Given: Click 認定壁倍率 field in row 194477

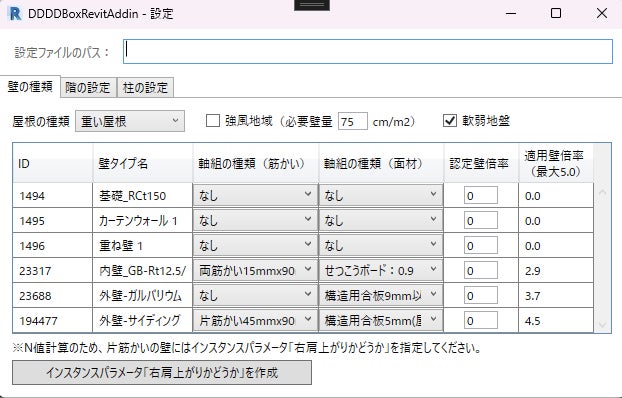Looking at the screenshot, I should [481, 320].
